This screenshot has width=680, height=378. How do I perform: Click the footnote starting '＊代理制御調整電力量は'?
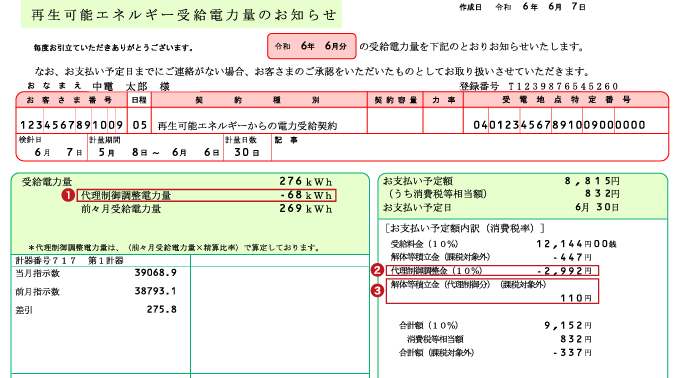click(x=174, y=248)
